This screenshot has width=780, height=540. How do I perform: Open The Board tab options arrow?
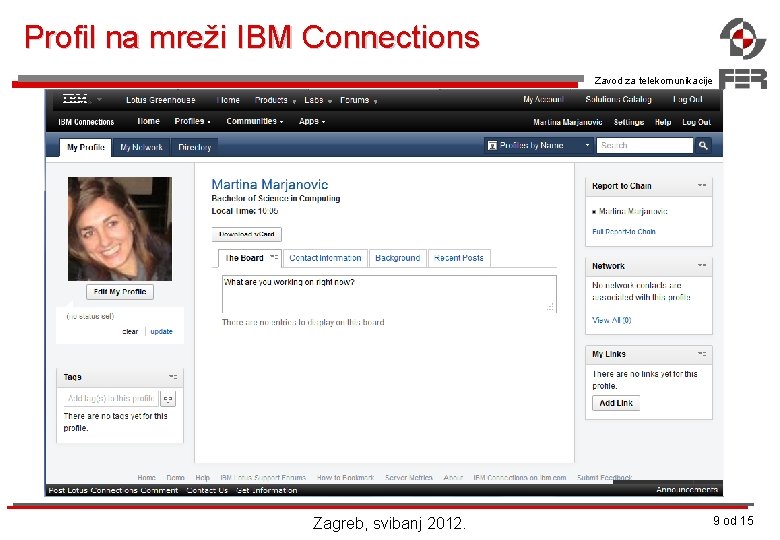[274, 258]
